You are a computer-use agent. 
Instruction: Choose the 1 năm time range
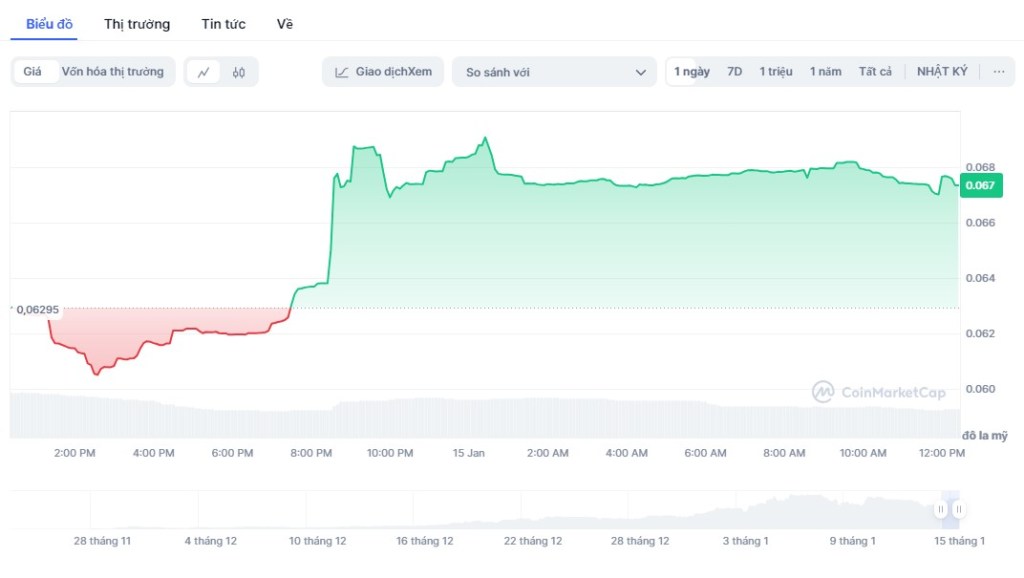(826, 72)
